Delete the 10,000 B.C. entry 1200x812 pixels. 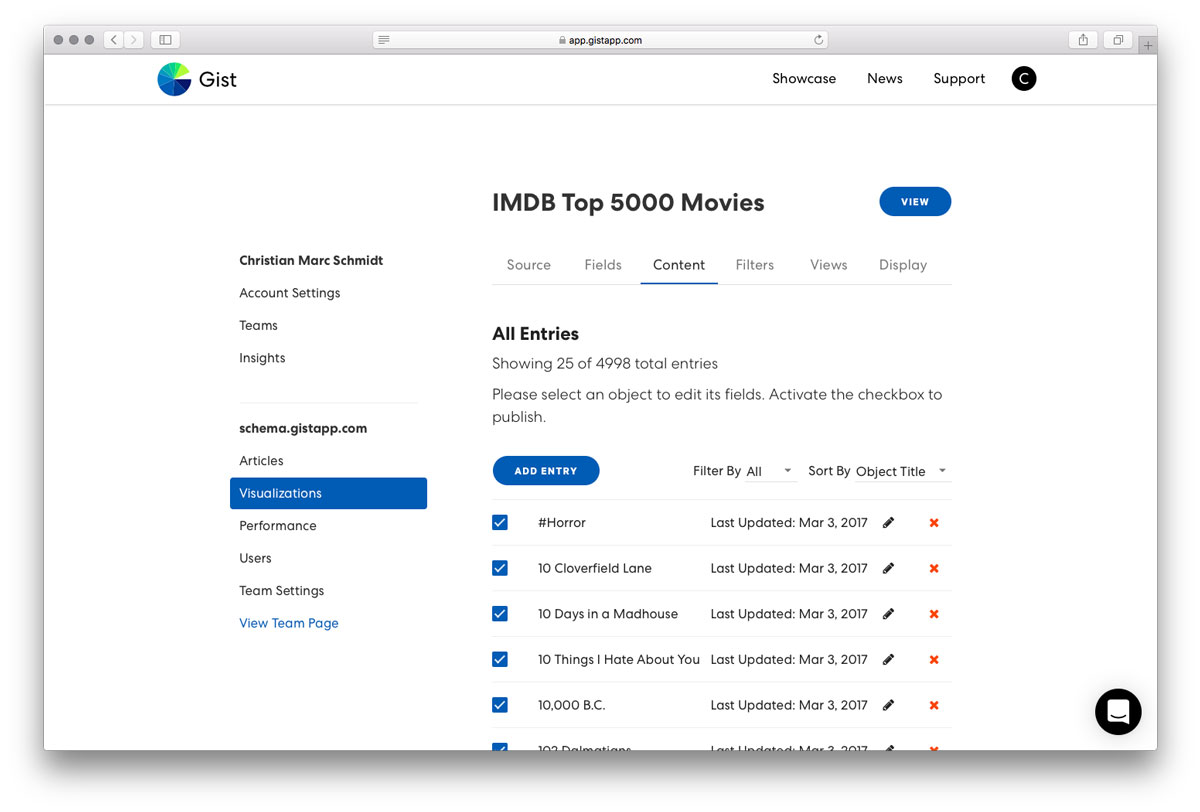pos(934,705)
